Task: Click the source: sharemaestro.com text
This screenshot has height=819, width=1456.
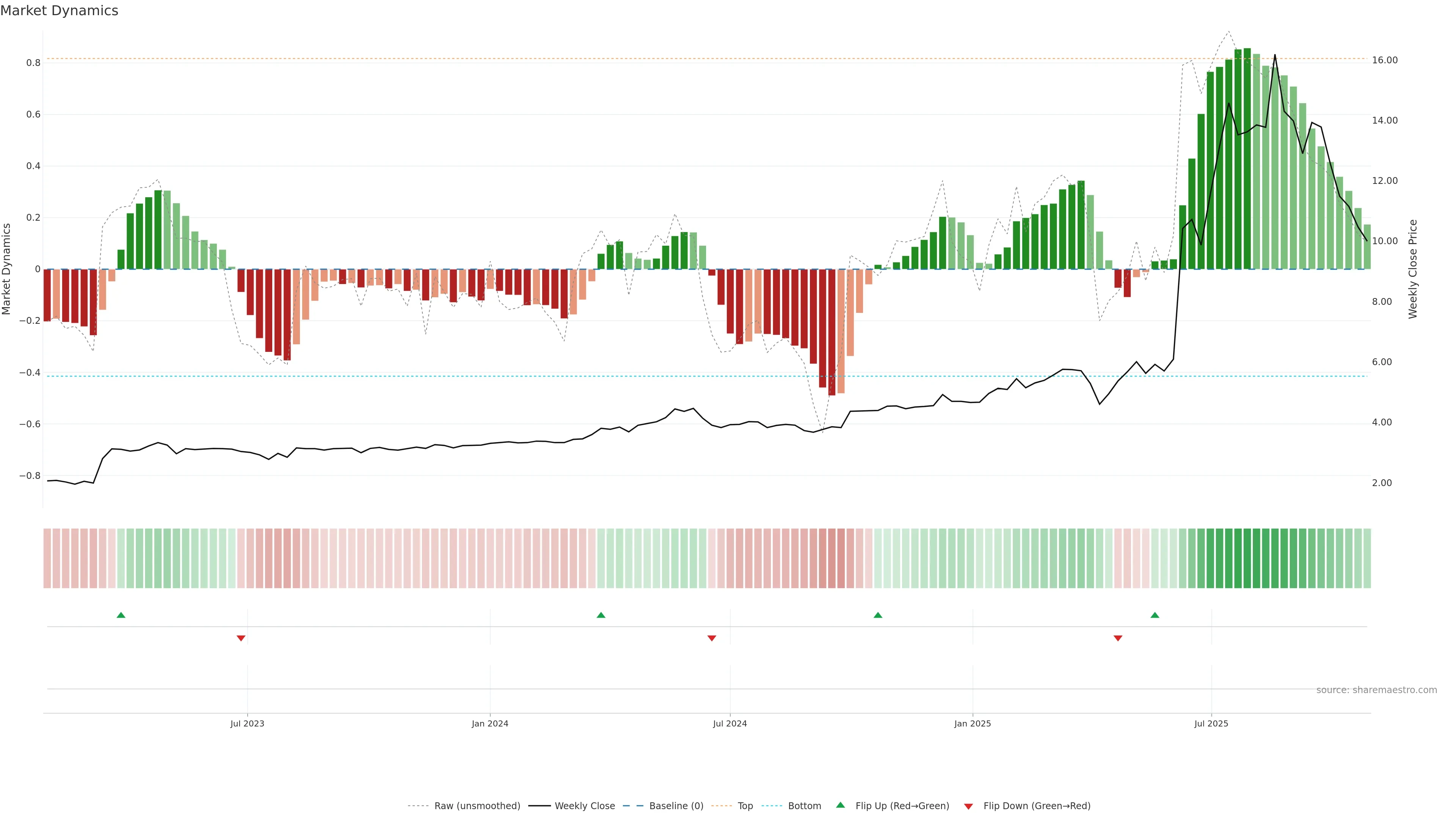Action: [1376, 690]
